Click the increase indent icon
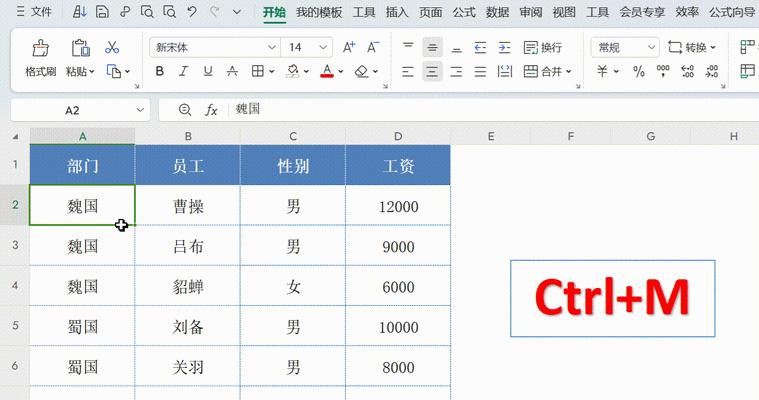Image resolution: width=759 pixels, height=400 pixels. coord(504,47)
